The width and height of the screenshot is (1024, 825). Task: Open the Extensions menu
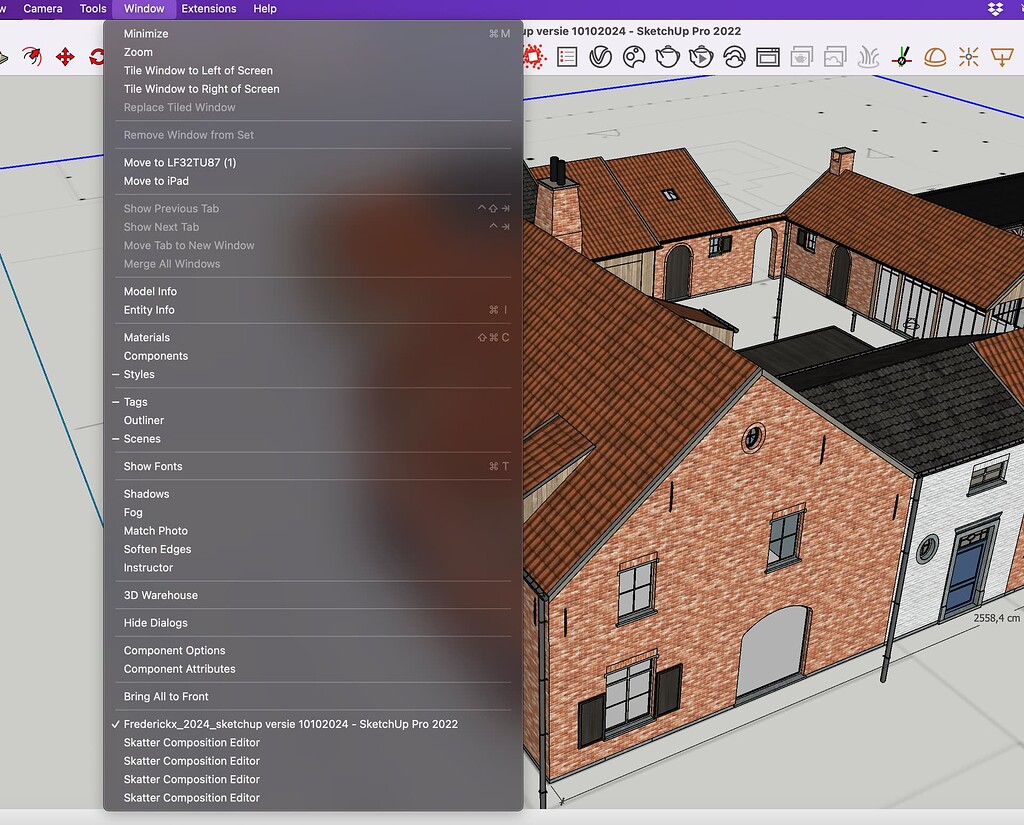[x=209, y=9]
